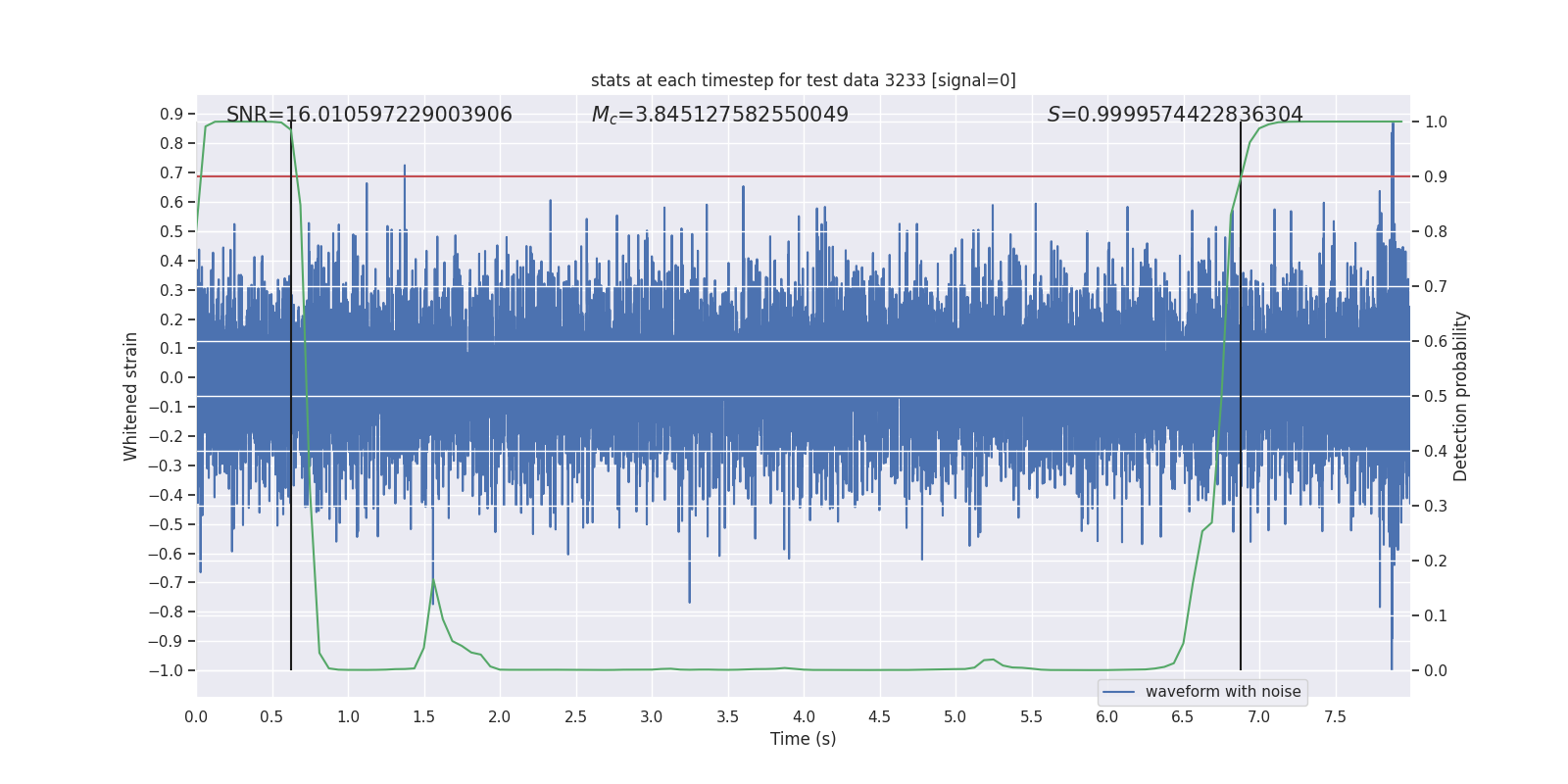Viewport: 1568px width, 784px height.
Task: Click the right axis tick label 1.0
Action: click(1435, 122)
